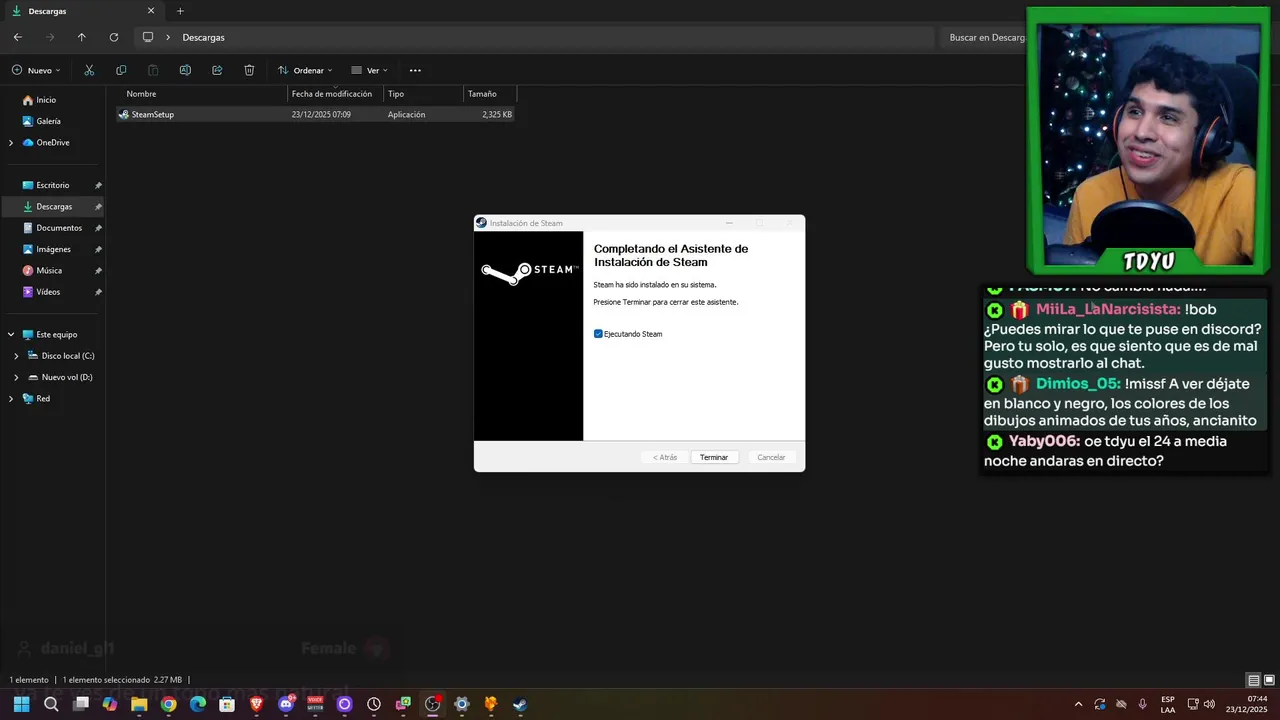Open Voicemeeter from the taskbar
Viewport: 1280px width, 720px height.
315,704
